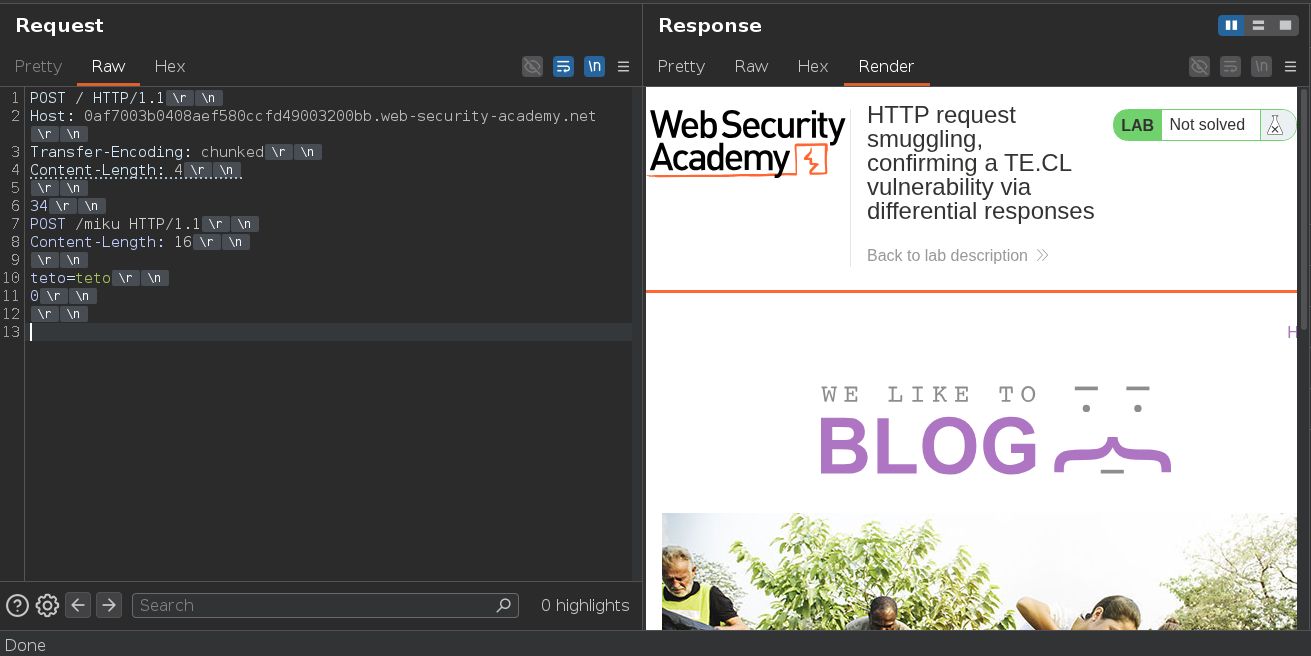Switch Response view to Pretty tab
This screenshot has width=1311, height=656.
(x=681, y=66)
